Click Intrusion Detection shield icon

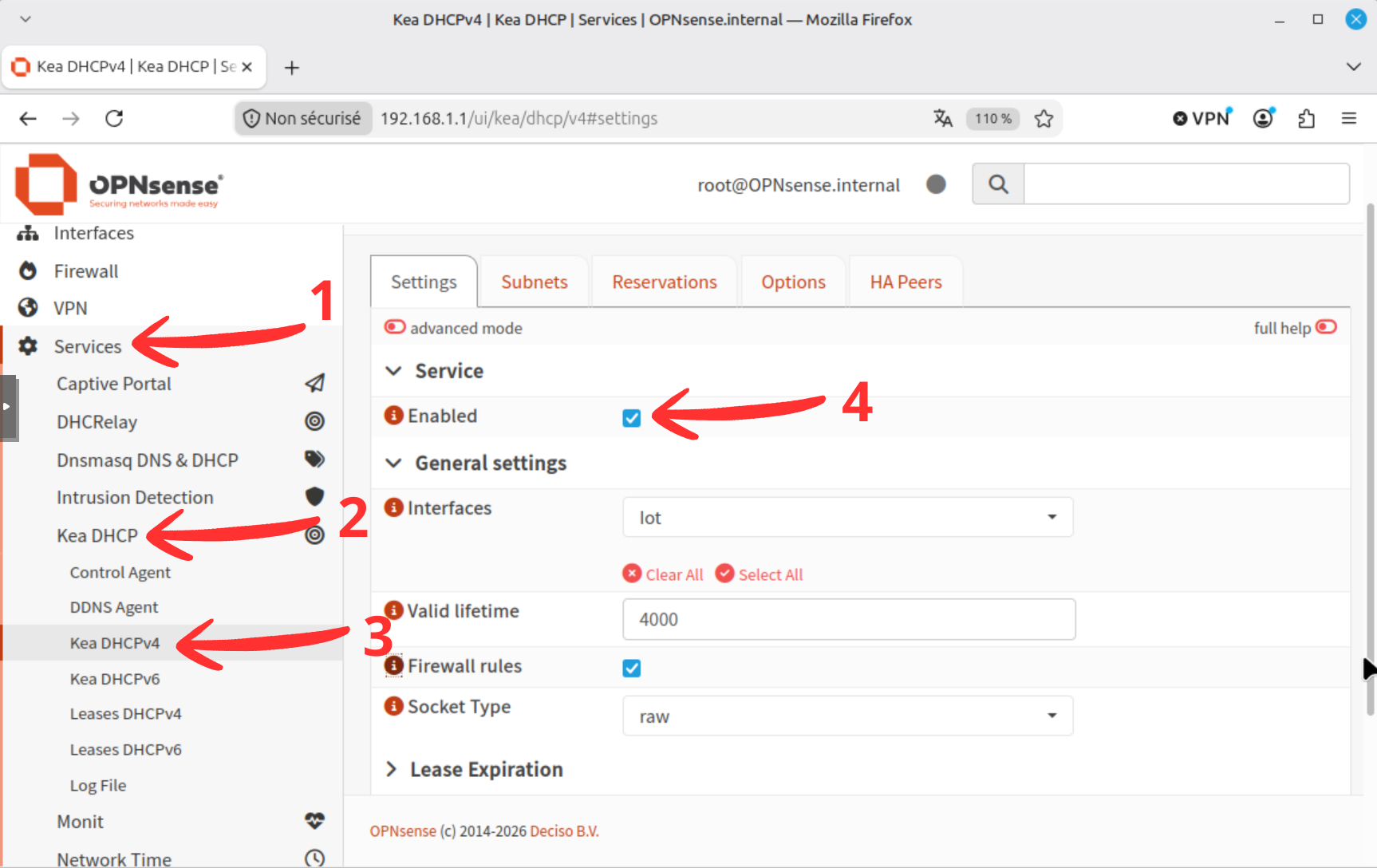click(315, 496)
